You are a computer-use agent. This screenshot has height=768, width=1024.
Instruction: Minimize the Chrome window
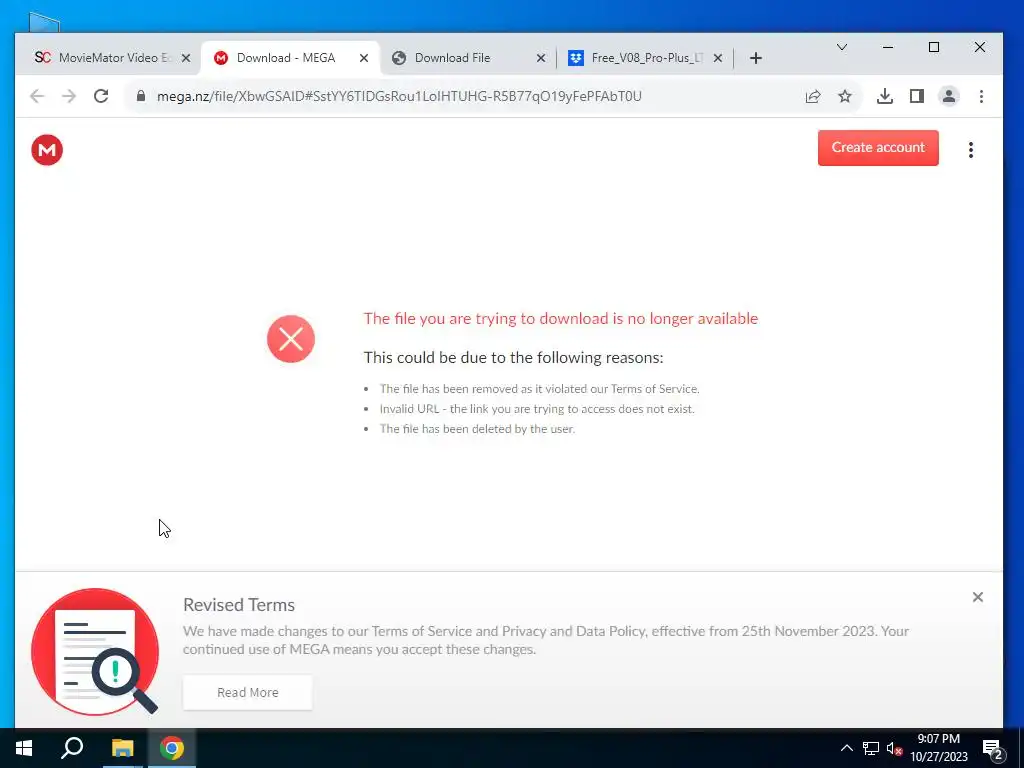[888, 47]
